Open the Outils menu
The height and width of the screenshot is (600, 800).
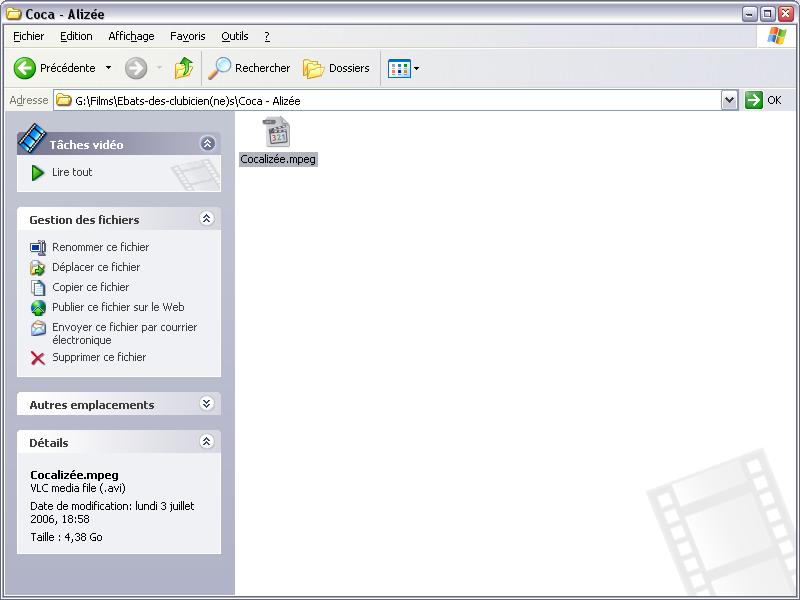coord(235,36)
